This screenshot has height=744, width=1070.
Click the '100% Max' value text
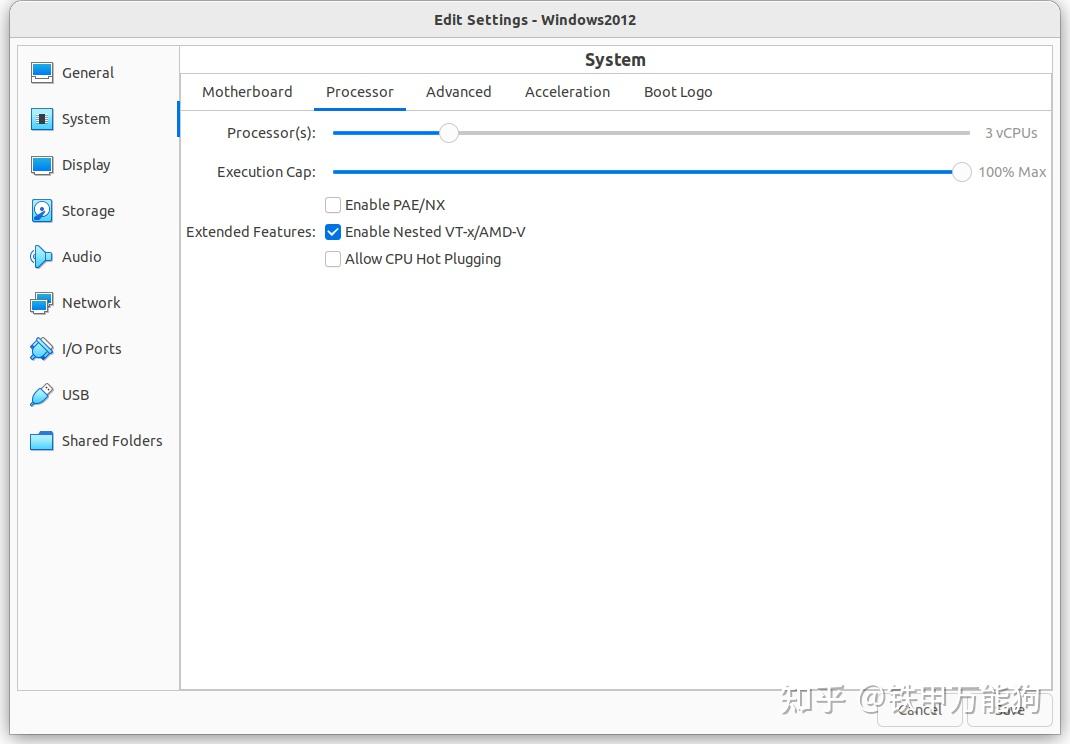pos(1013,172)
